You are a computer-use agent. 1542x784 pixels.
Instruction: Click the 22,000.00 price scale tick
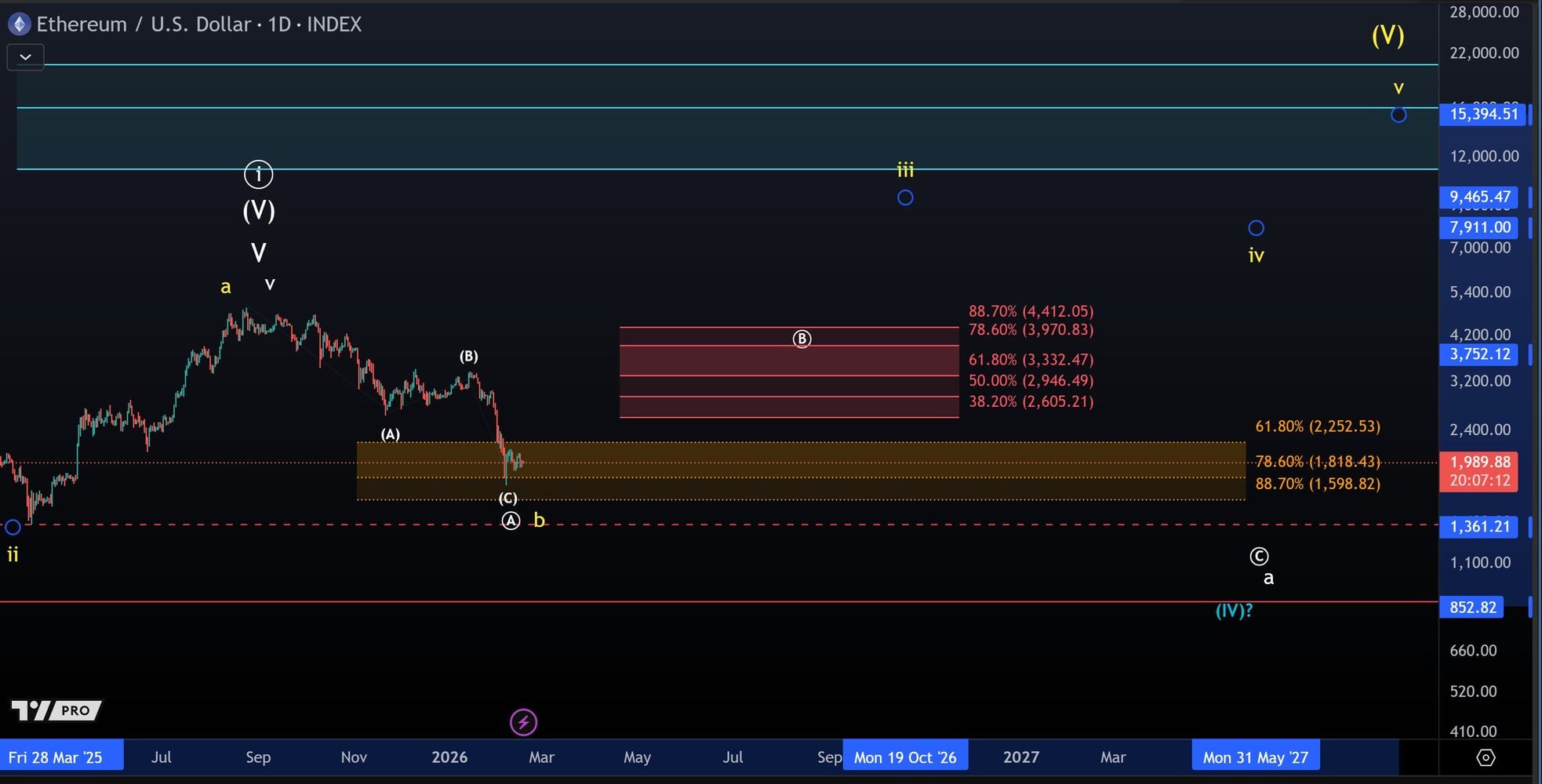click(x=1484, y=53)
